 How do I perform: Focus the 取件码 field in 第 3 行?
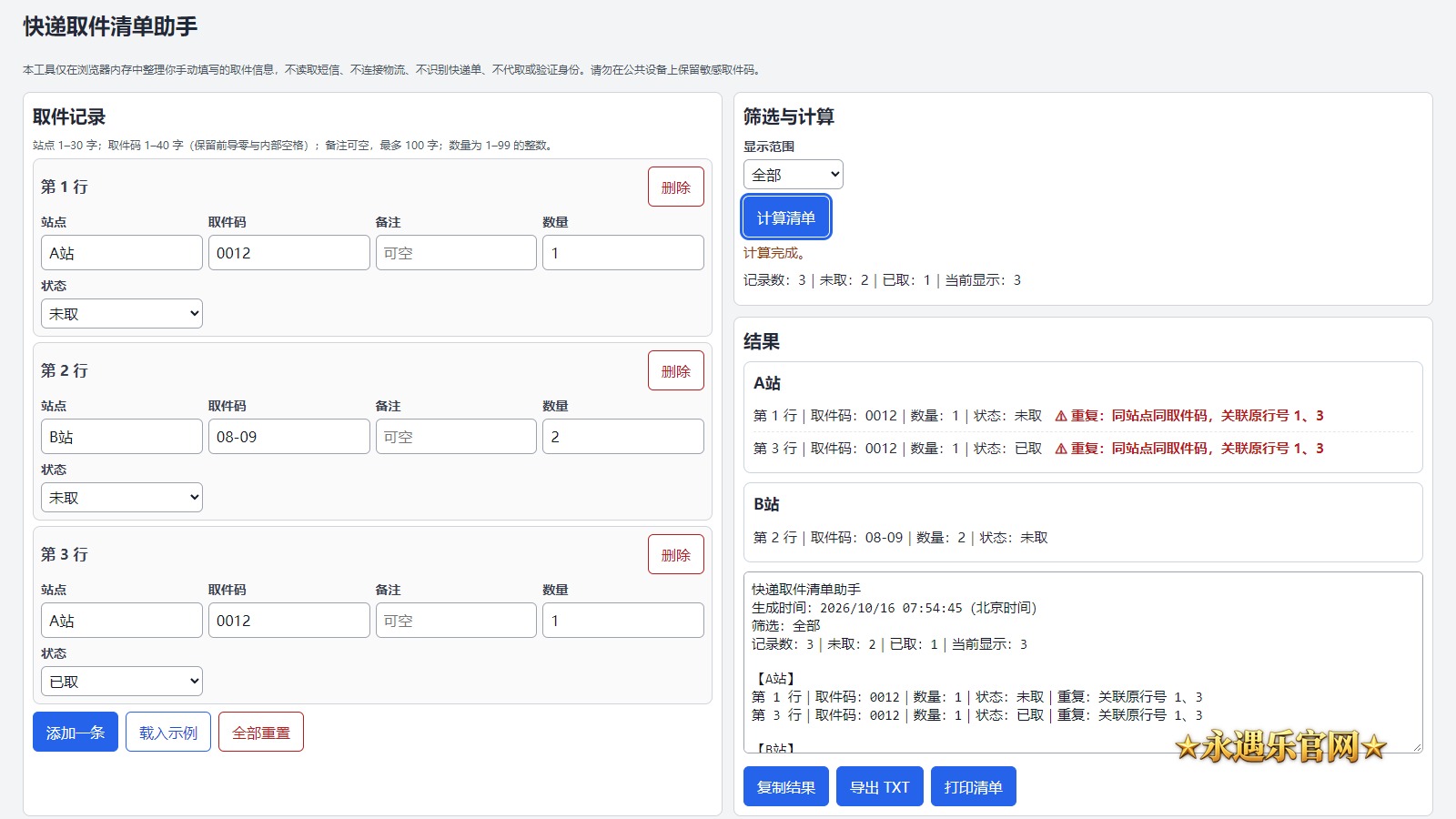pos(289,621)
